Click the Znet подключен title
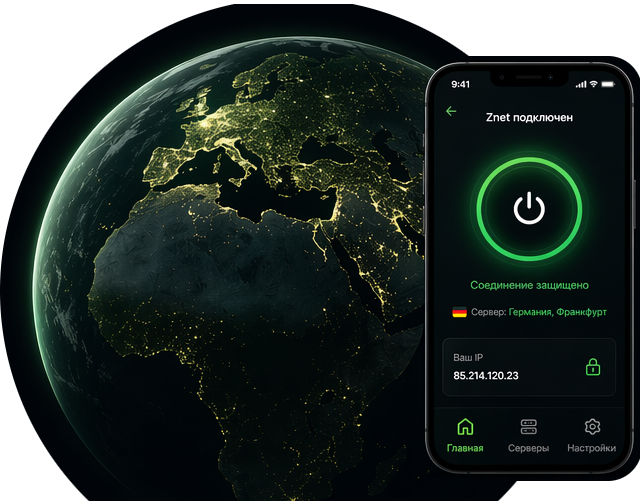640x502 pixels. click(529, 117)
